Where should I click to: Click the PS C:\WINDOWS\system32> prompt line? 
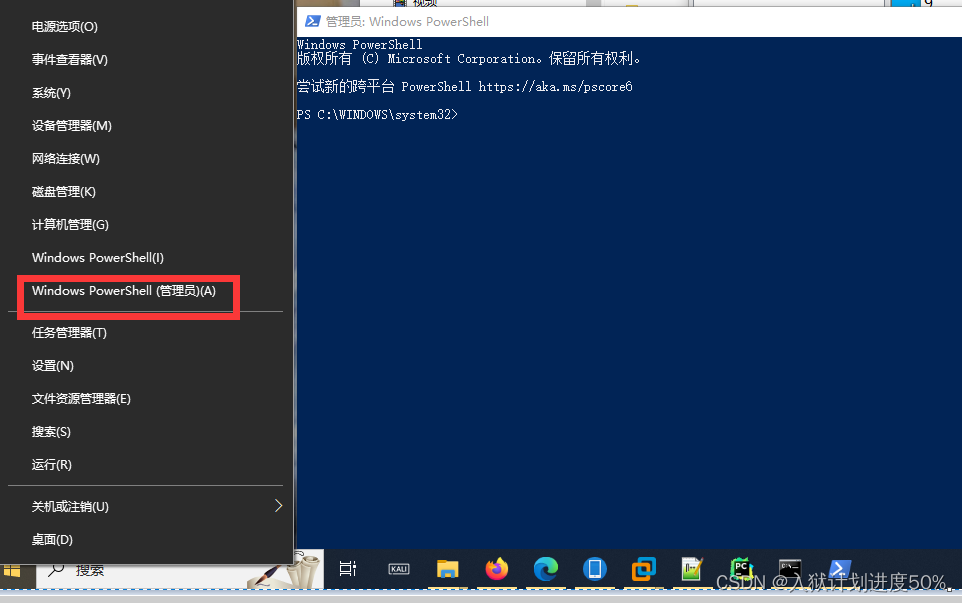377,115
